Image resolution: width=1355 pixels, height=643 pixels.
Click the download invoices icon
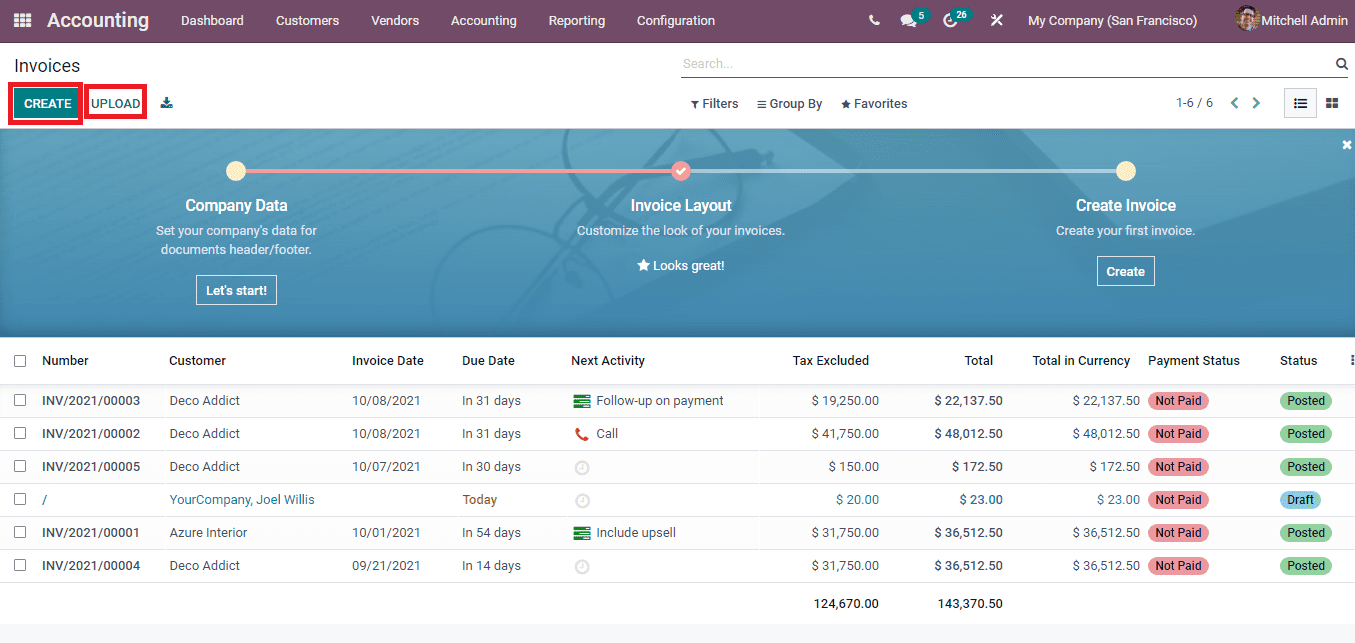tap(166, 102)
